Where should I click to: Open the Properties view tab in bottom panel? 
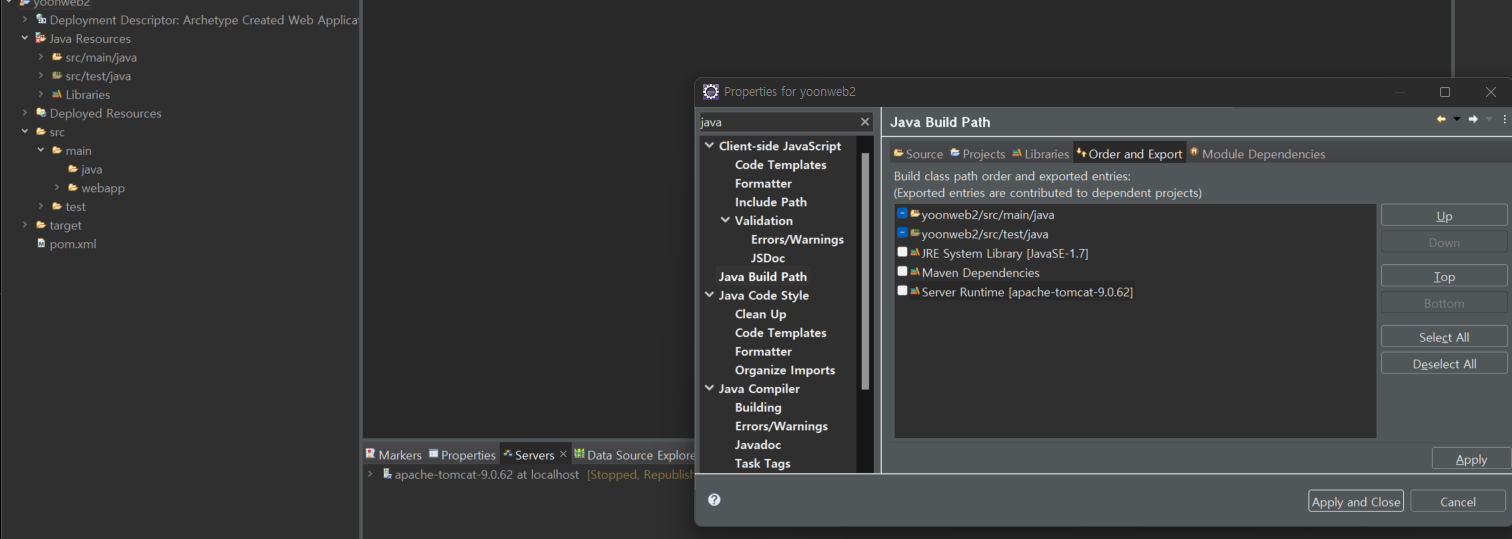pyautogui.click(x=462, y=454)
